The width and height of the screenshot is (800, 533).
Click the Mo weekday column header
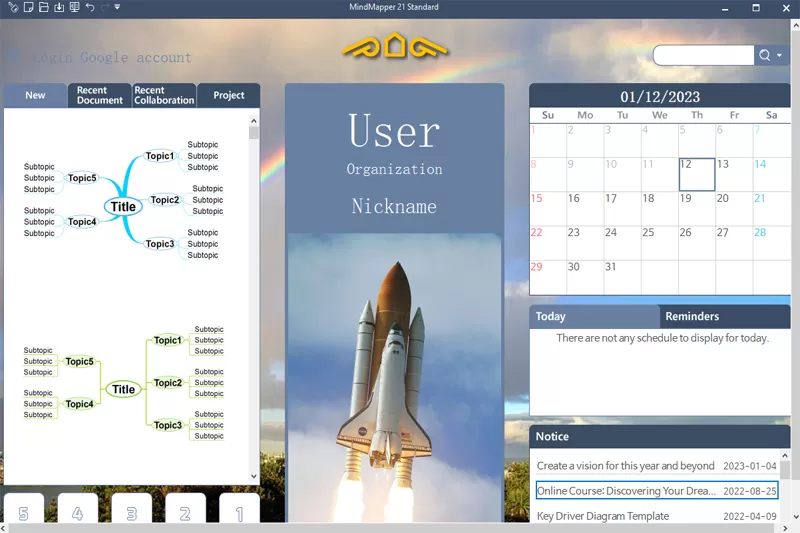pos(585,115)
